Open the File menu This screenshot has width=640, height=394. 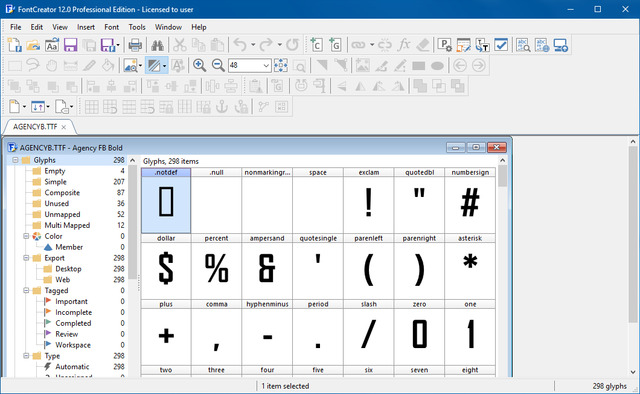pos(16,27)
